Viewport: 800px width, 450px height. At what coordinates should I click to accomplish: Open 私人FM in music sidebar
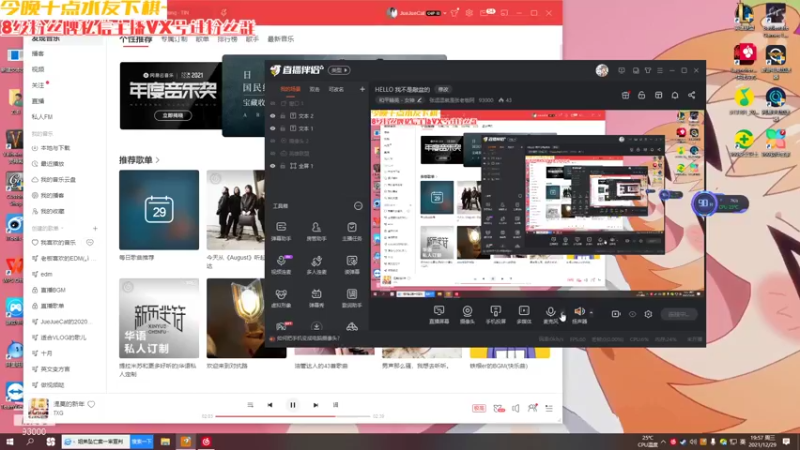click(x=42, y=117)
